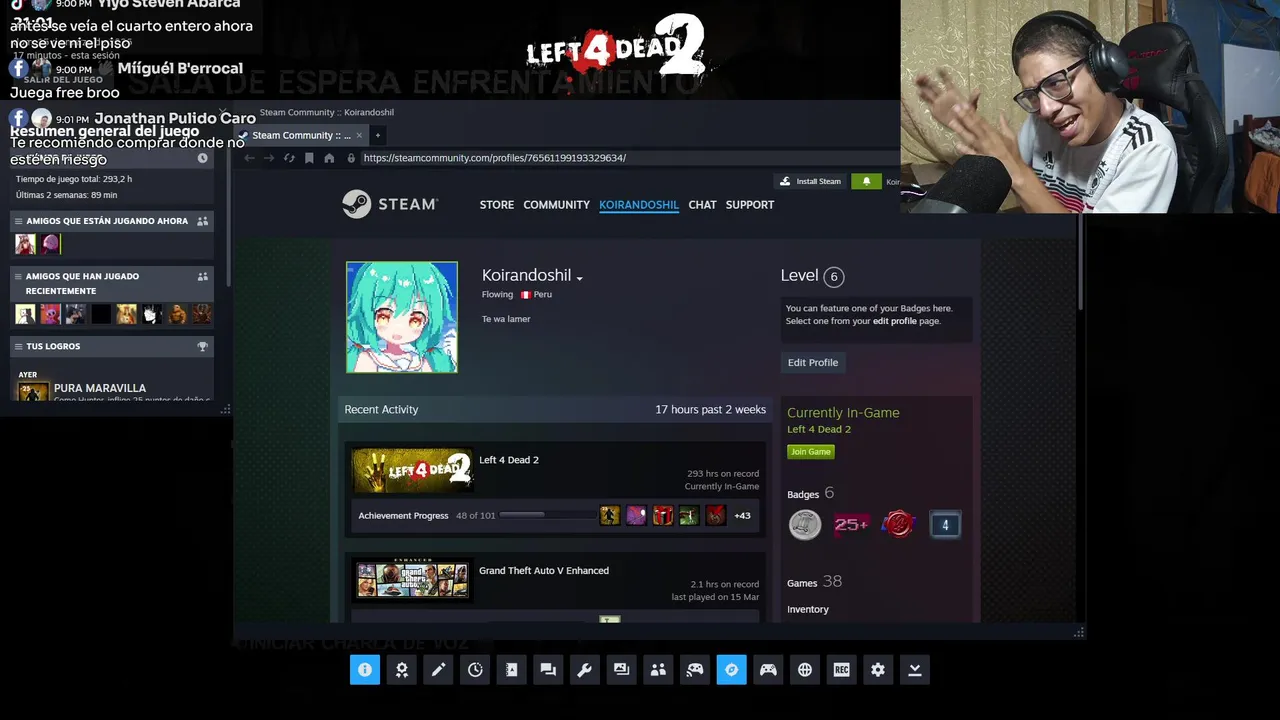Viewport: 1280px width, 720px height.
Task: Open the Badges 6 link
Action: click(810, 494)
